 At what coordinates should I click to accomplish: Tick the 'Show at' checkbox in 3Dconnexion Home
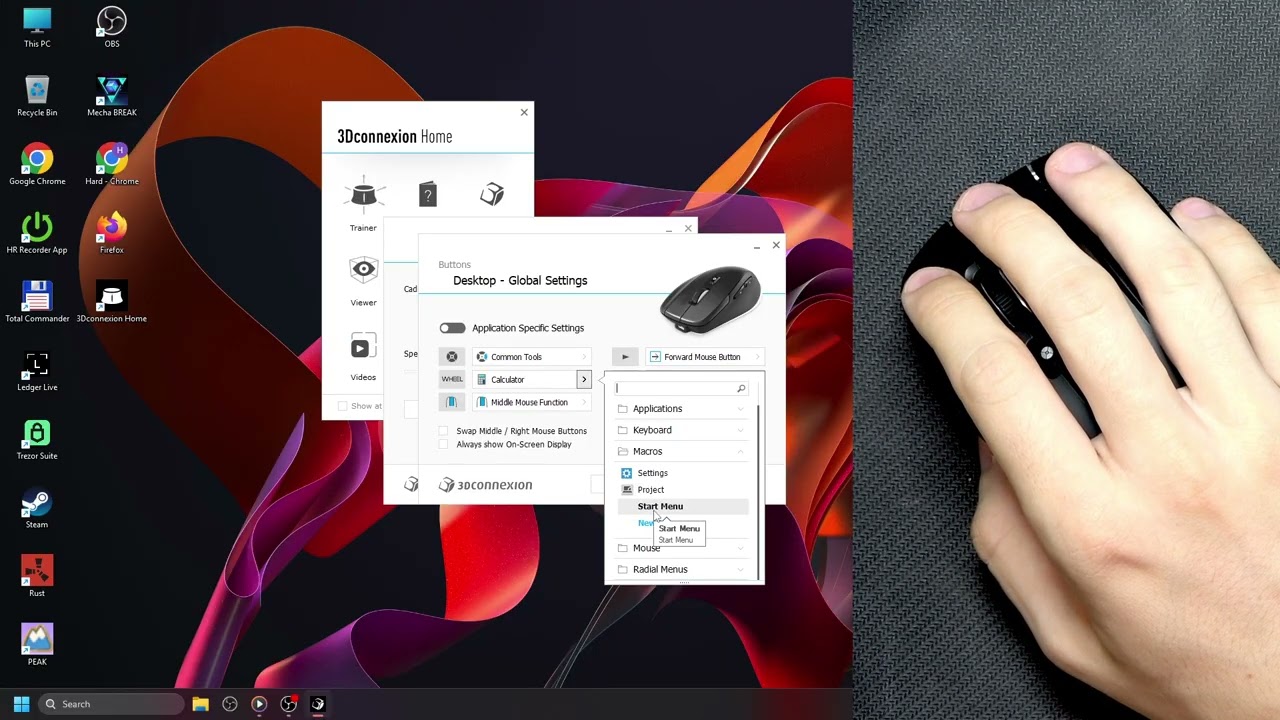(343, 406)
